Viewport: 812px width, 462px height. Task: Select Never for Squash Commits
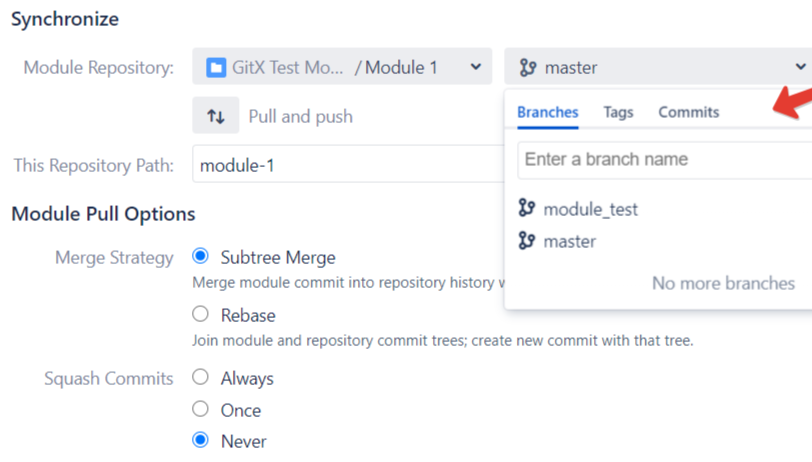click(200, 441)
